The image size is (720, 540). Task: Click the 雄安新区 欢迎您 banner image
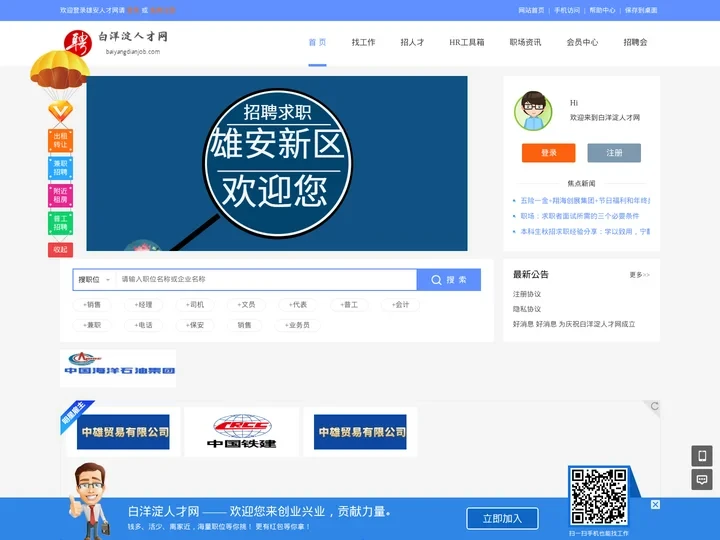tap(277, 163)
